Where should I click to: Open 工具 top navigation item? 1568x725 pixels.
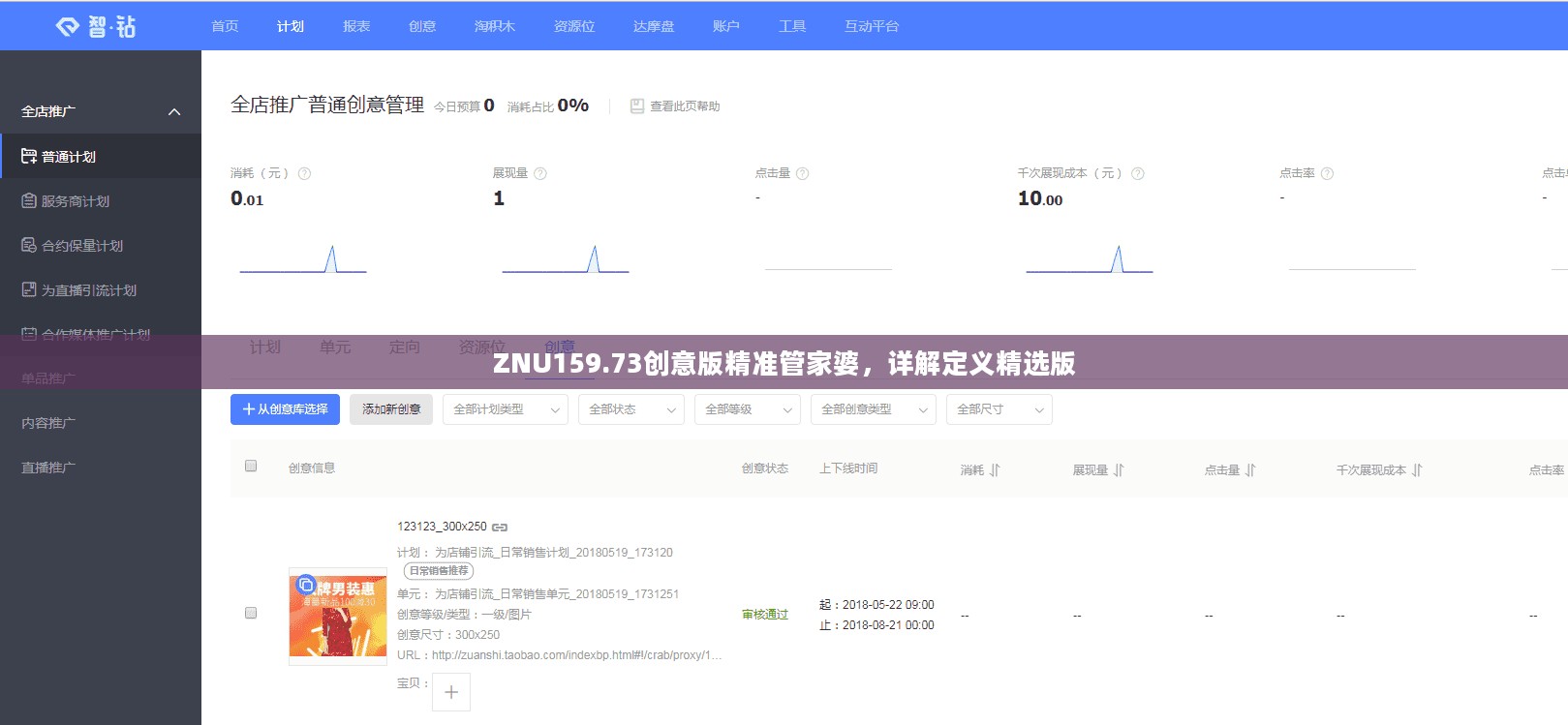[792, 26]
